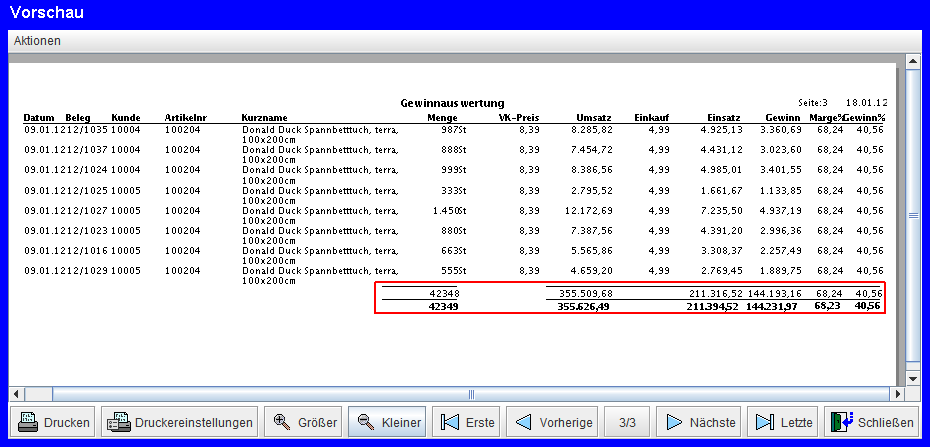This screenshot has height=447, width=930.
Task: Jump to last page with Letzte
Action: click(784, 423)
